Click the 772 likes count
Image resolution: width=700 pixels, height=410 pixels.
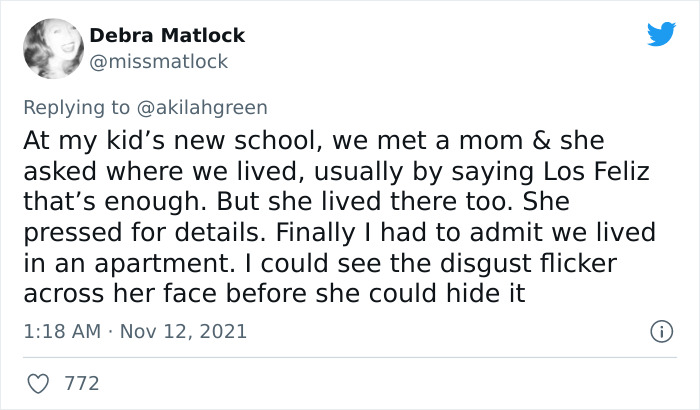[83, 383]
